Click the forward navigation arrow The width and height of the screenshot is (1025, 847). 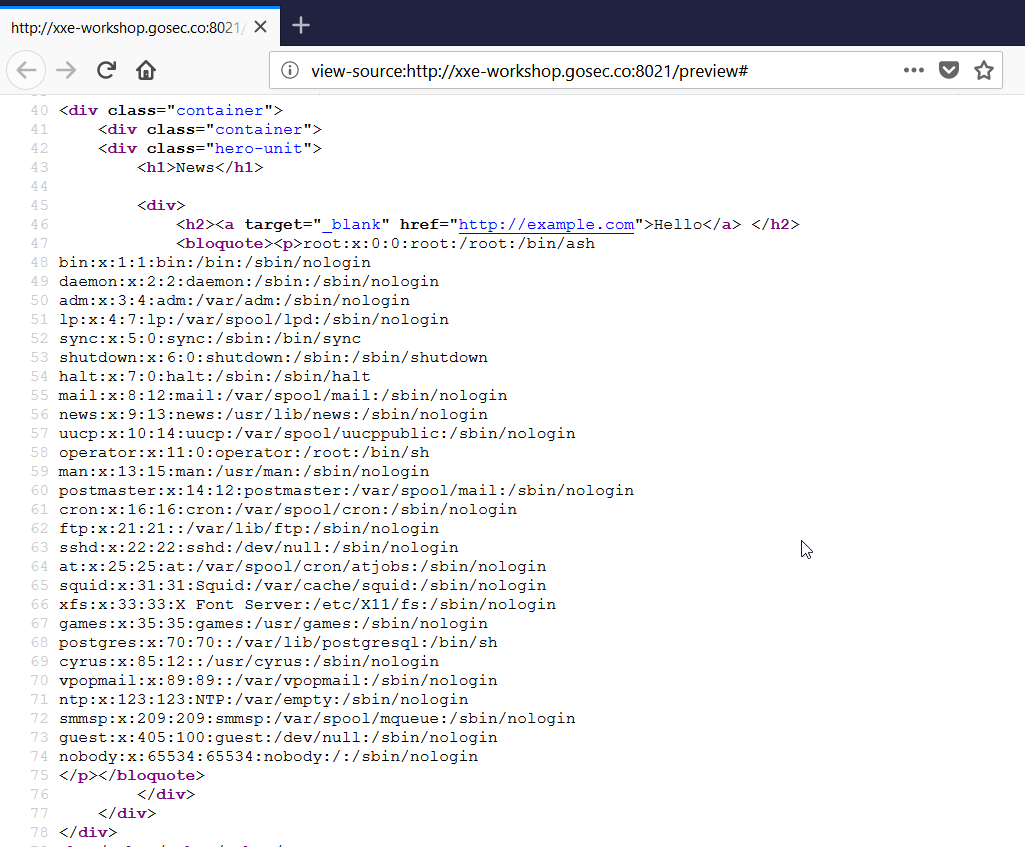click(66, 70)
